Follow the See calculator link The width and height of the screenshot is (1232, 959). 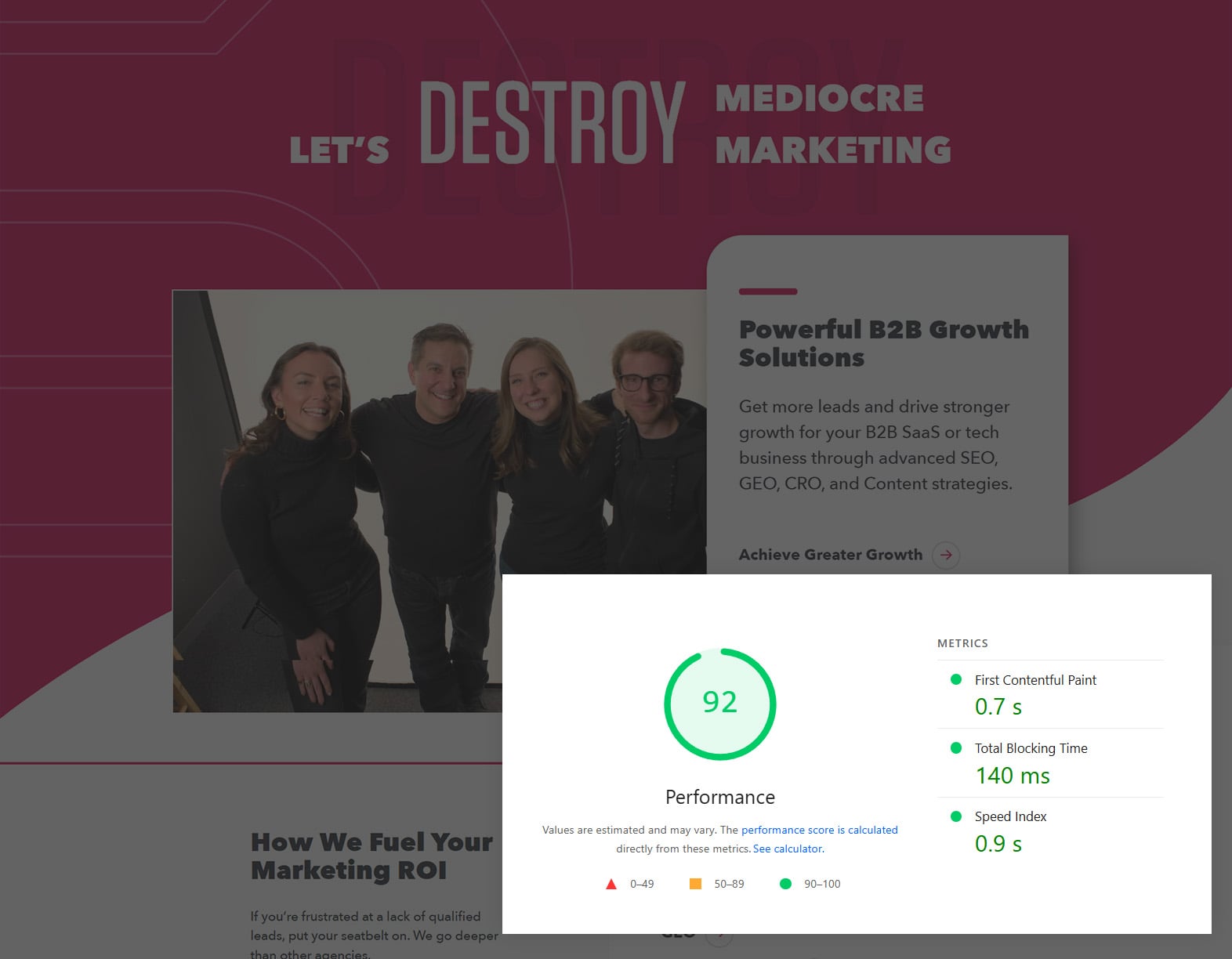[788, 849]
